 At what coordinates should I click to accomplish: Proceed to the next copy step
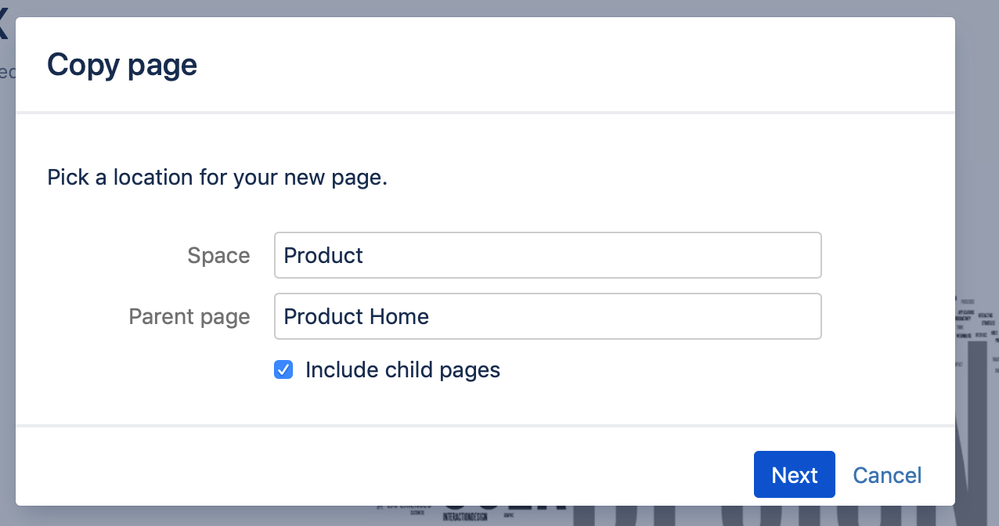point(794,474)
